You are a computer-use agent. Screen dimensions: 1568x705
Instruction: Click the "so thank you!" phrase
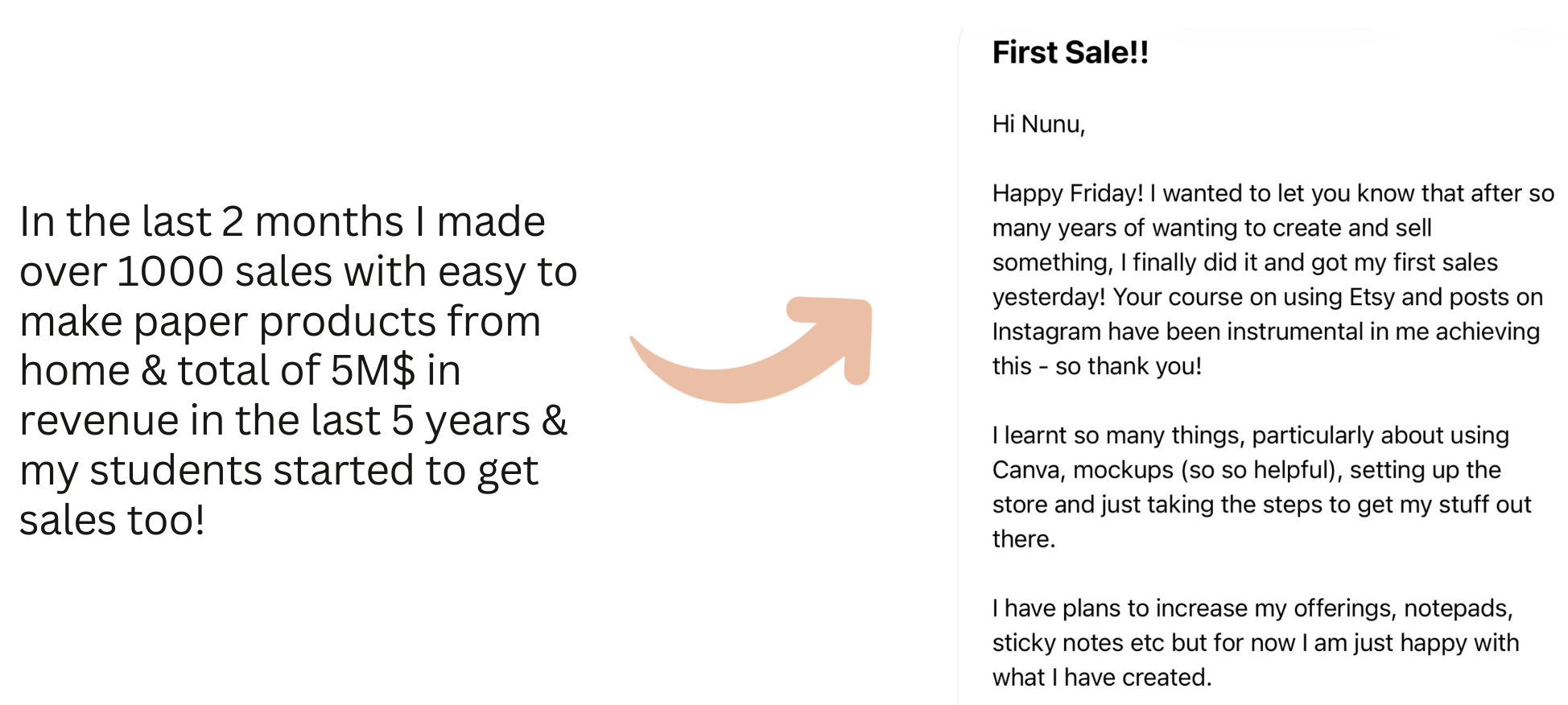pos(1128,366)
